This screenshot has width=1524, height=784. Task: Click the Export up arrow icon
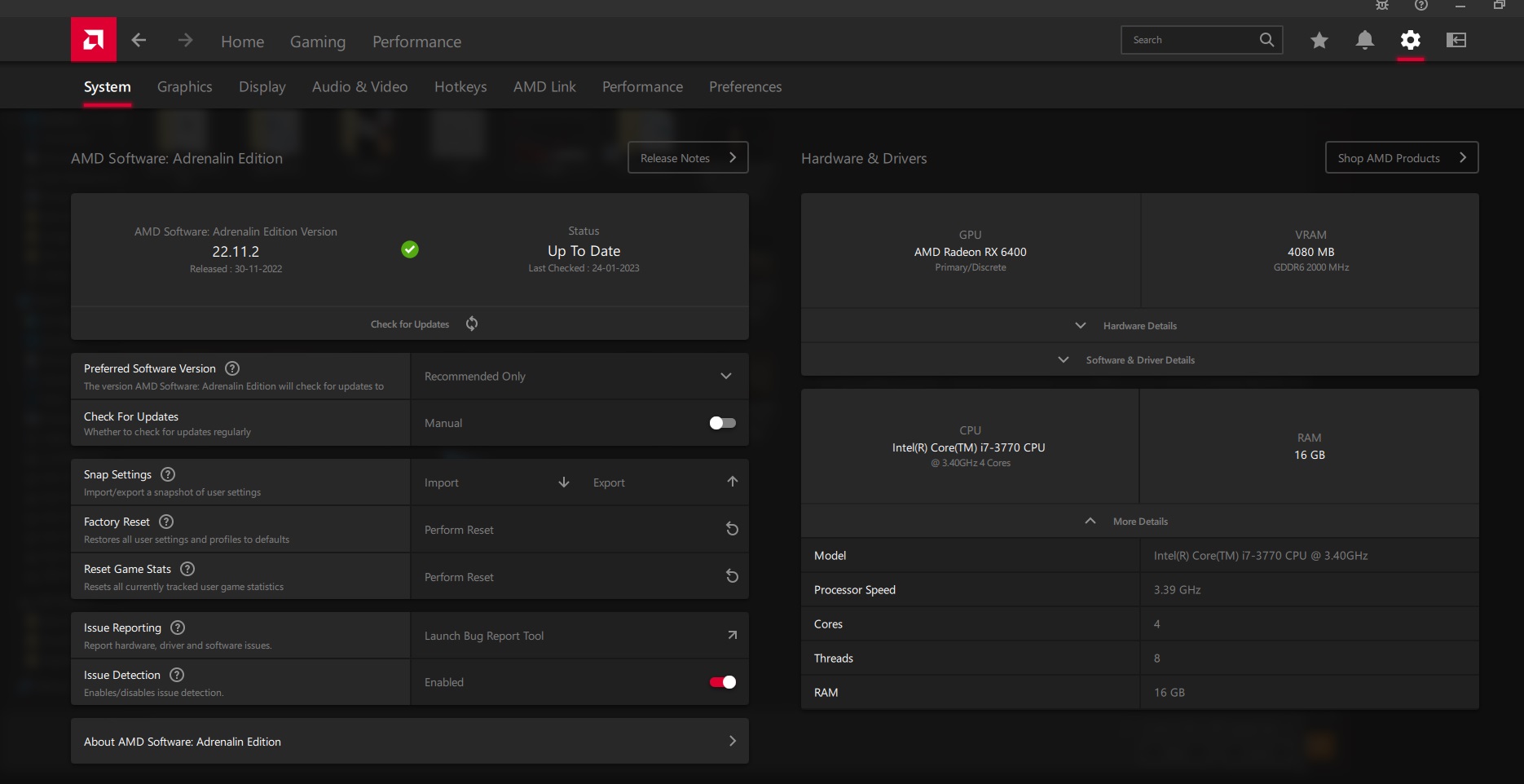point(733,482)
